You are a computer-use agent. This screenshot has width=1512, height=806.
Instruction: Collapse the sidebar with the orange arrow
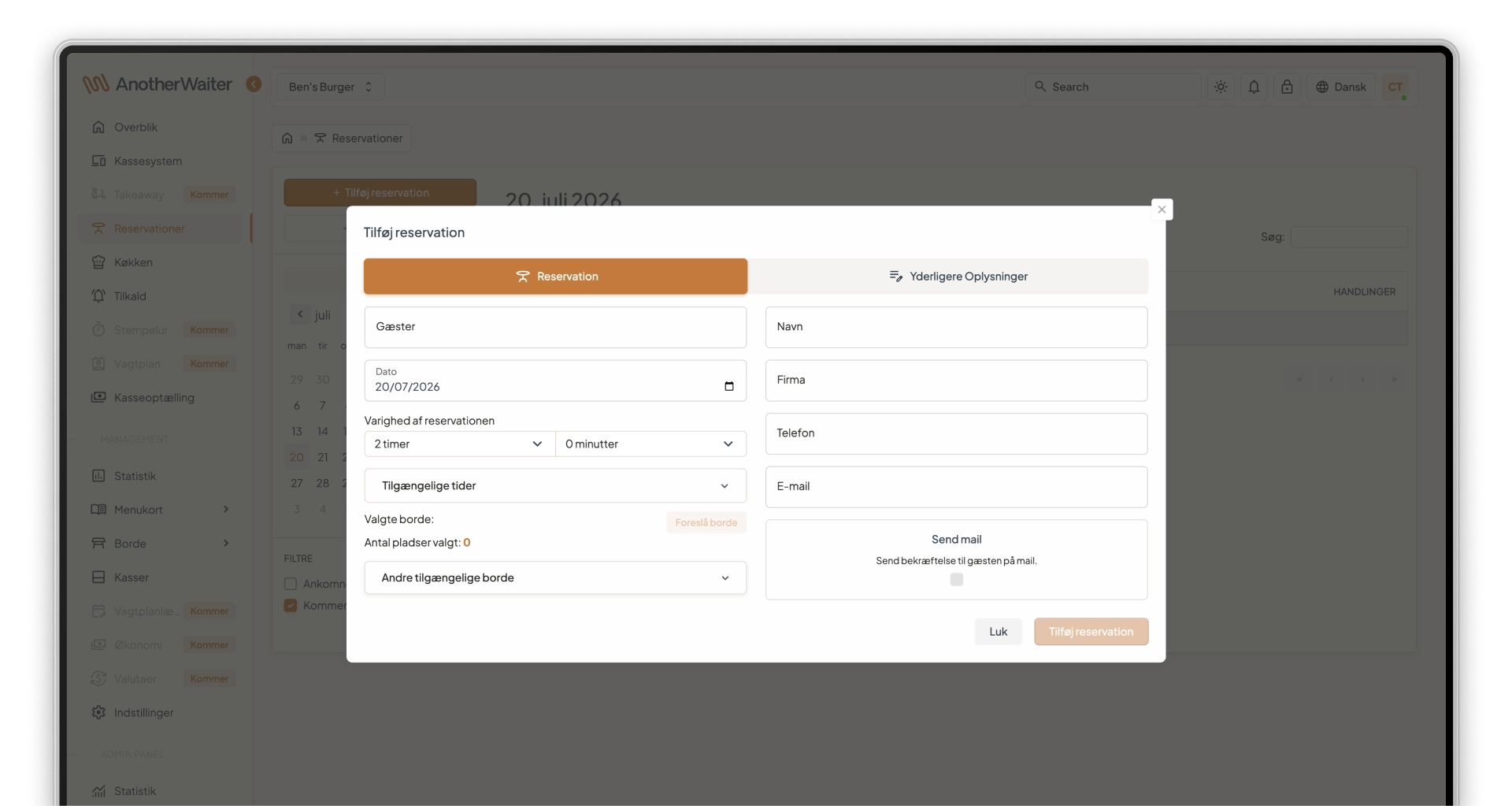pos(254,84)
